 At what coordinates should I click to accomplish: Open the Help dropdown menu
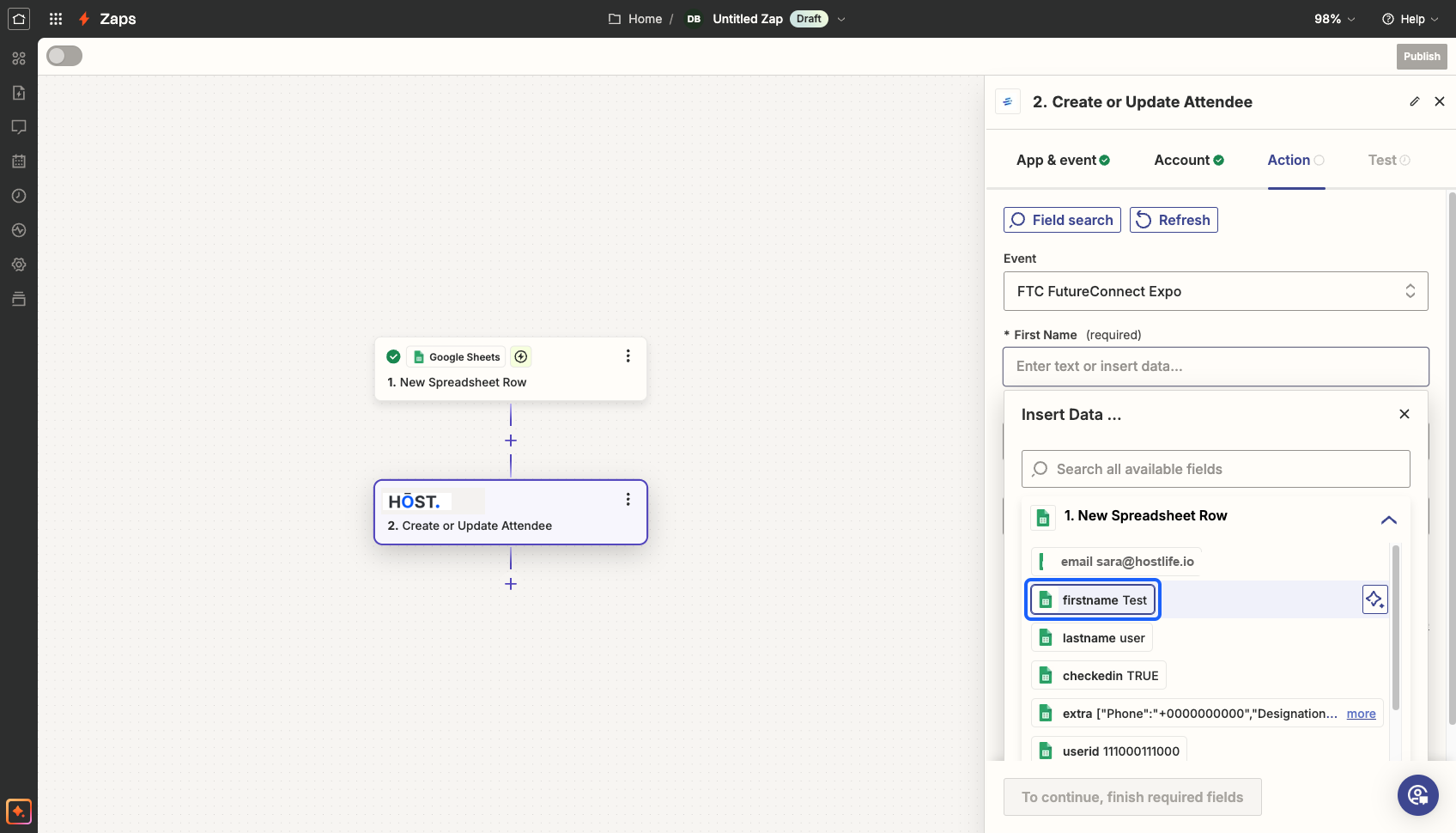pyautogui.click(x=1410, y=19)
